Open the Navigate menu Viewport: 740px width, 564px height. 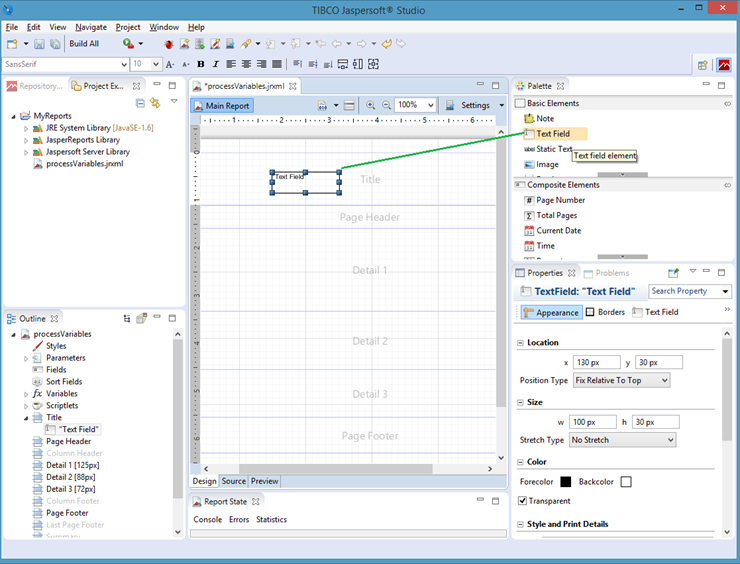pyautogui.click(x=91, y=27)
